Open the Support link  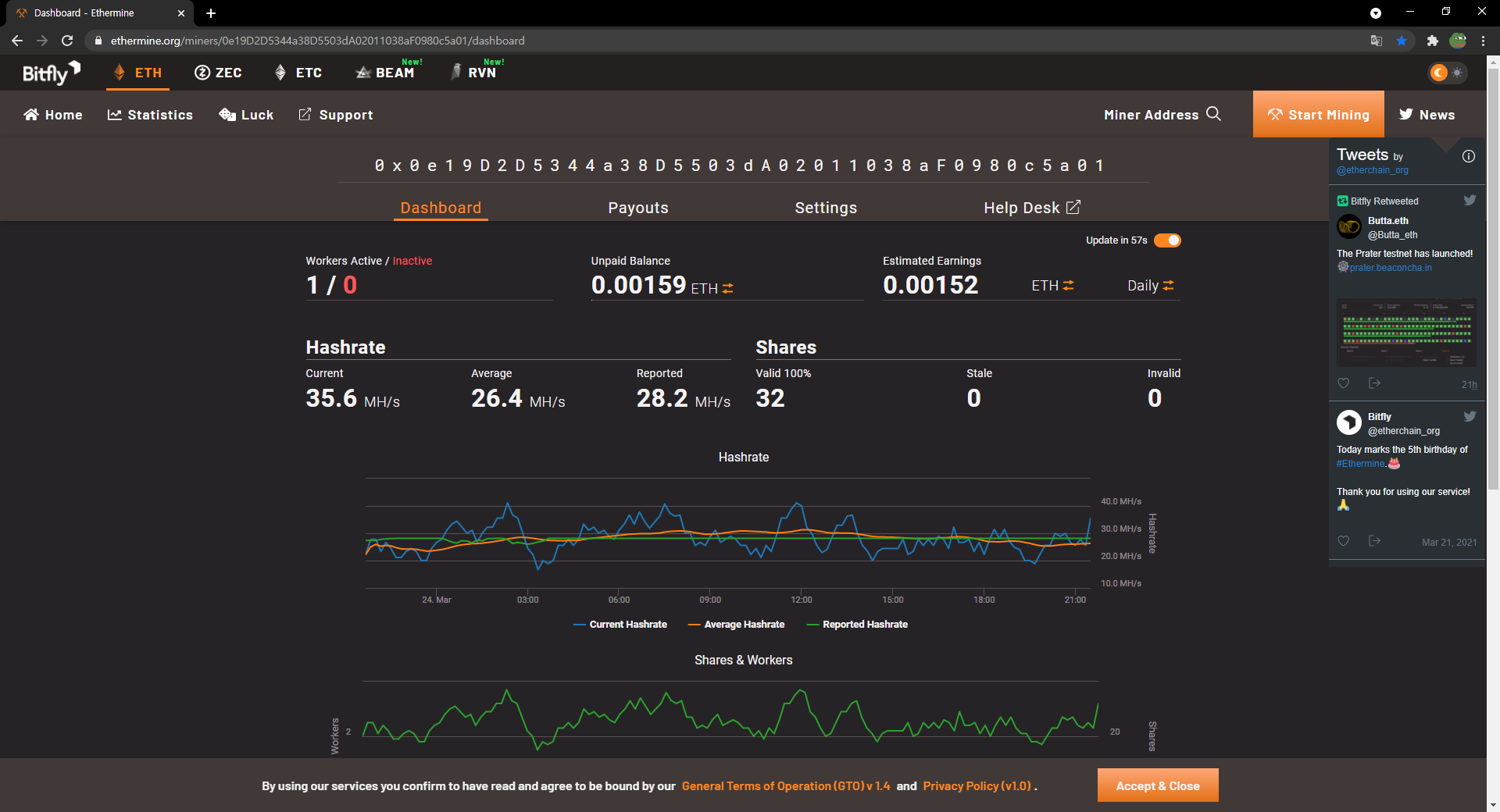click(x=336, y=115)
